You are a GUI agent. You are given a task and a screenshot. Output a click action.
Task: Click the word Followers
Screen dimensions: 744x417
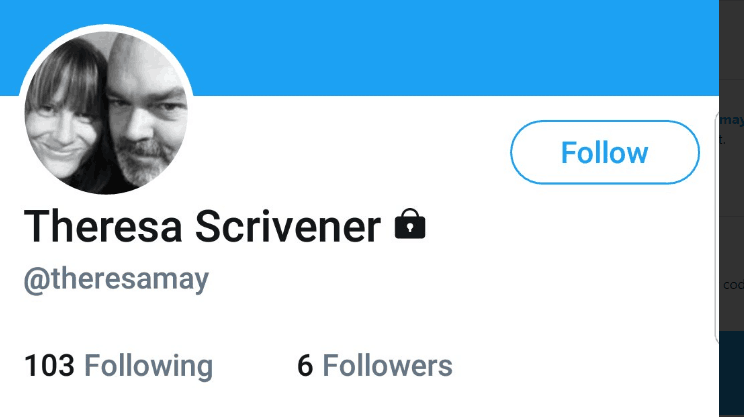[x=387, y=366]
